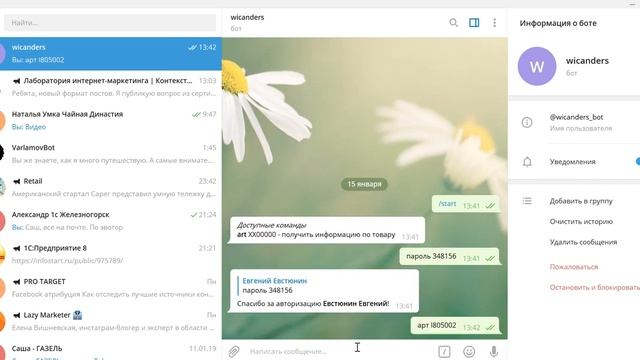Open the 1С:Предприятие 8 channel

[111, 254]
